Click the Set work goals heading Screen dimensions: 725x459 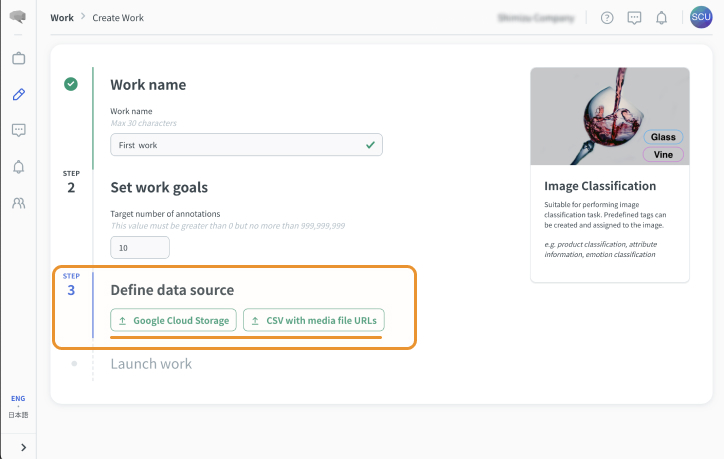click(159, 187)
